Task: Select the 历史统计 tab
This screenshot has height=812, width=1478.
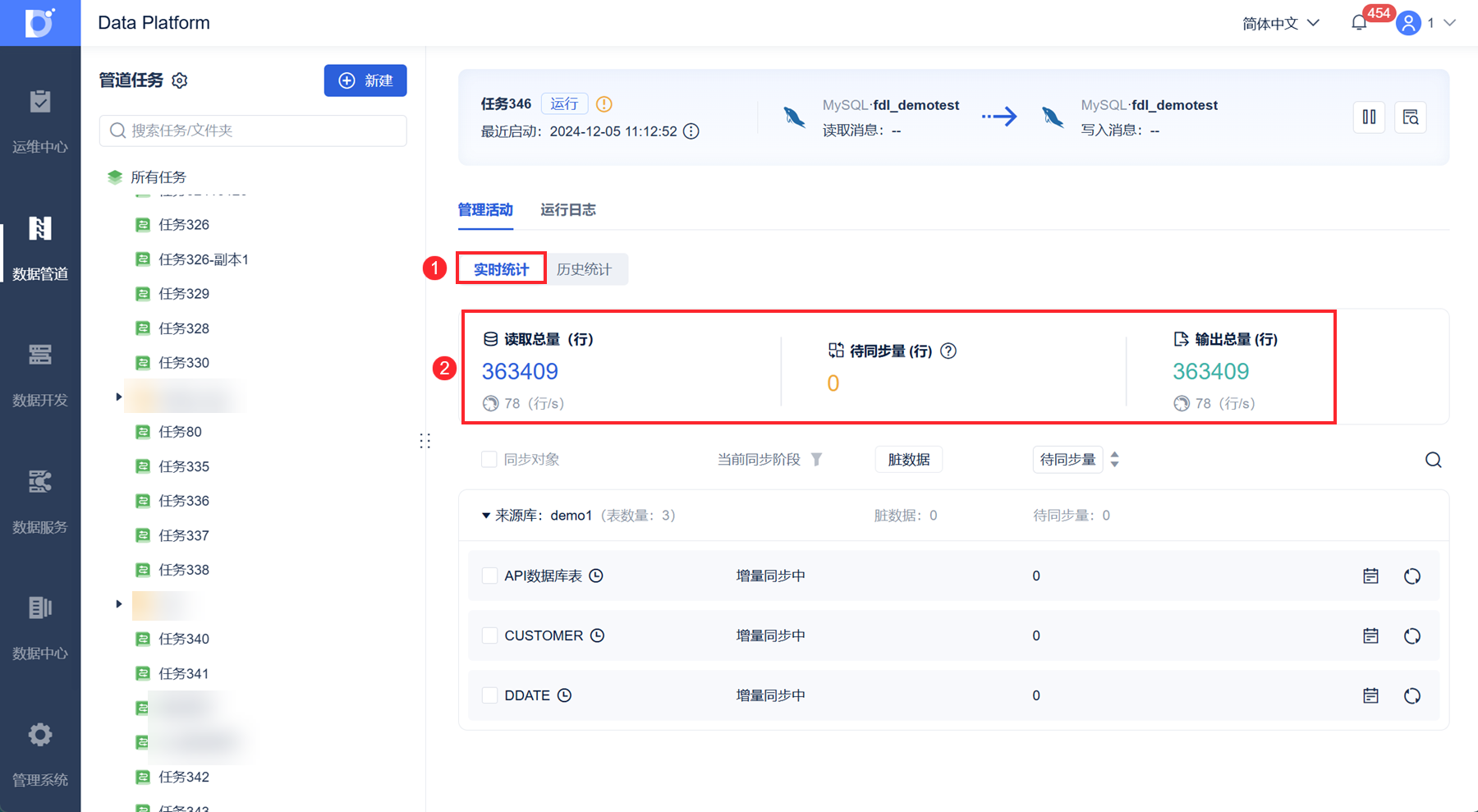Action: pyautogui.click(x=585, y=269)
